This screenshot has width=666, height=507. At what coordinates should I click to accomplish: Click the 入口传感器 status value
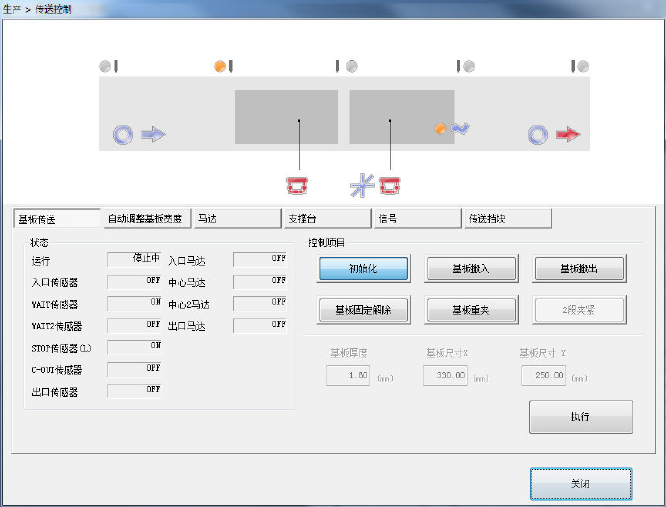tap(134, 281)
